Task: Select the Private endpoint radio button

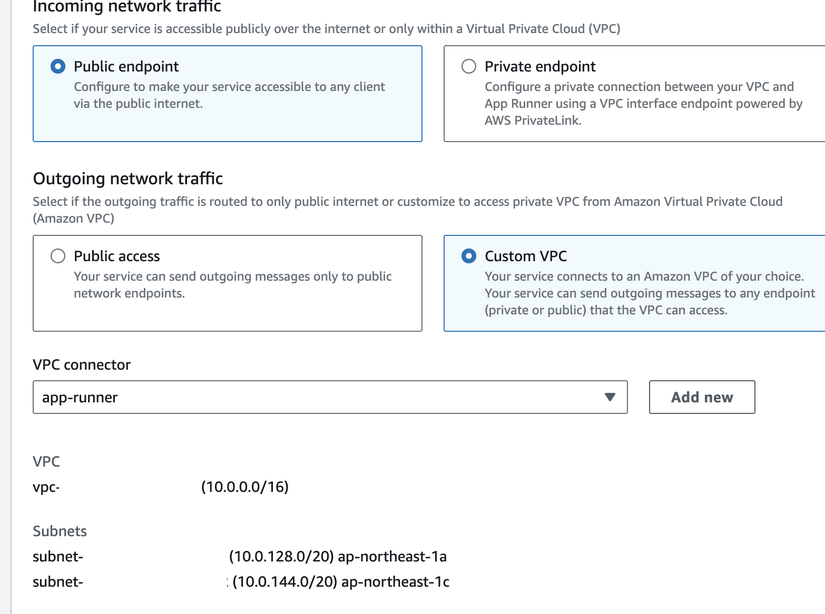Action: (x=468, y=66)
